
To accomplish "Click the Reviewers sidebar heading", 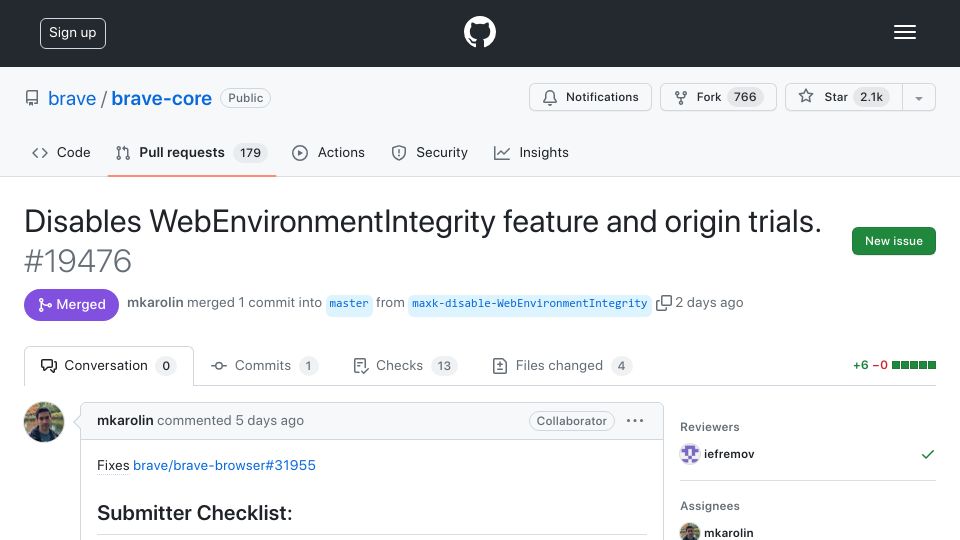I will point(710,427).
